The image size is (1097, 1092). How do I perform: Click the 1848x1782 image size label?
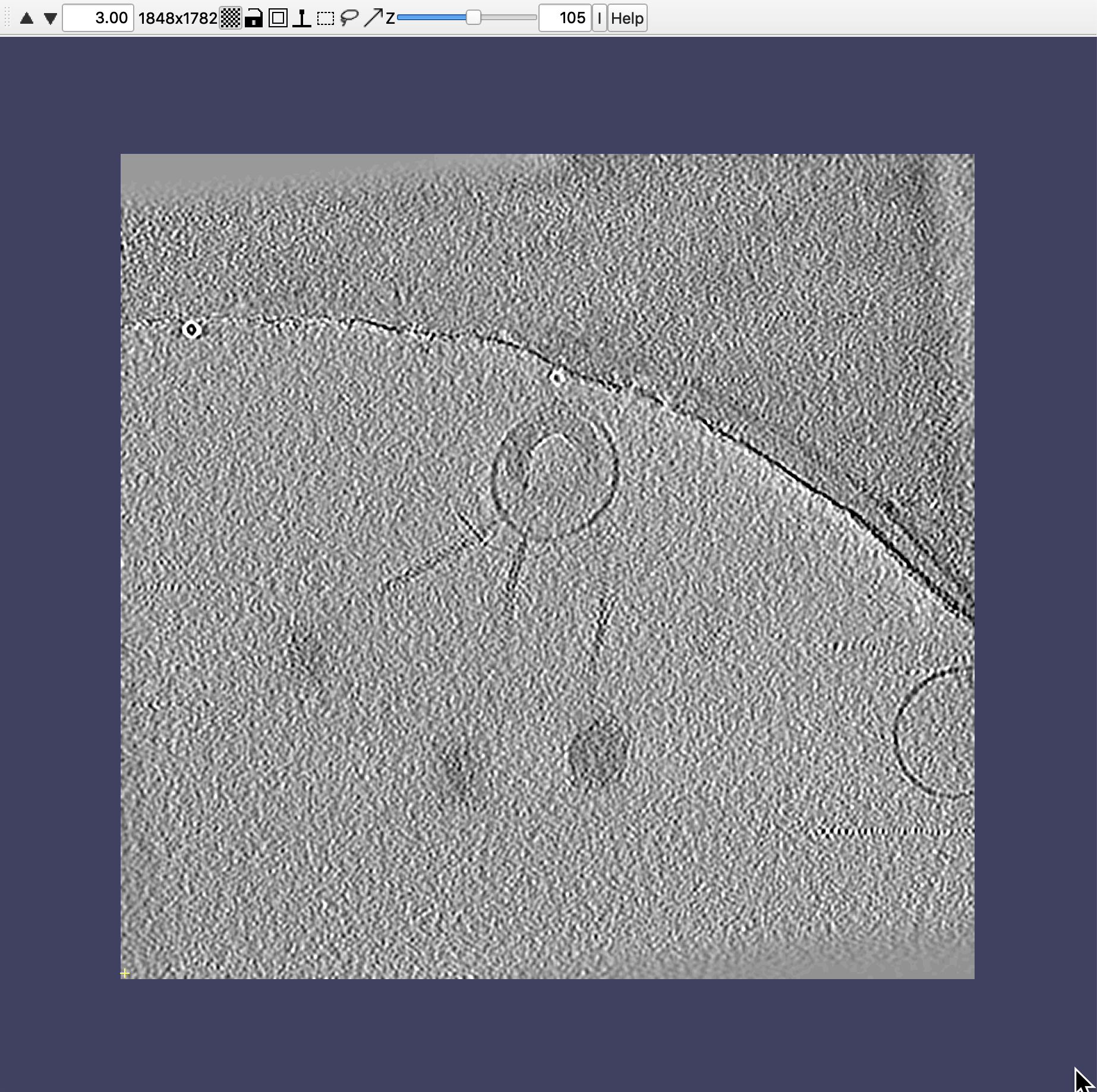coord(178,18)
